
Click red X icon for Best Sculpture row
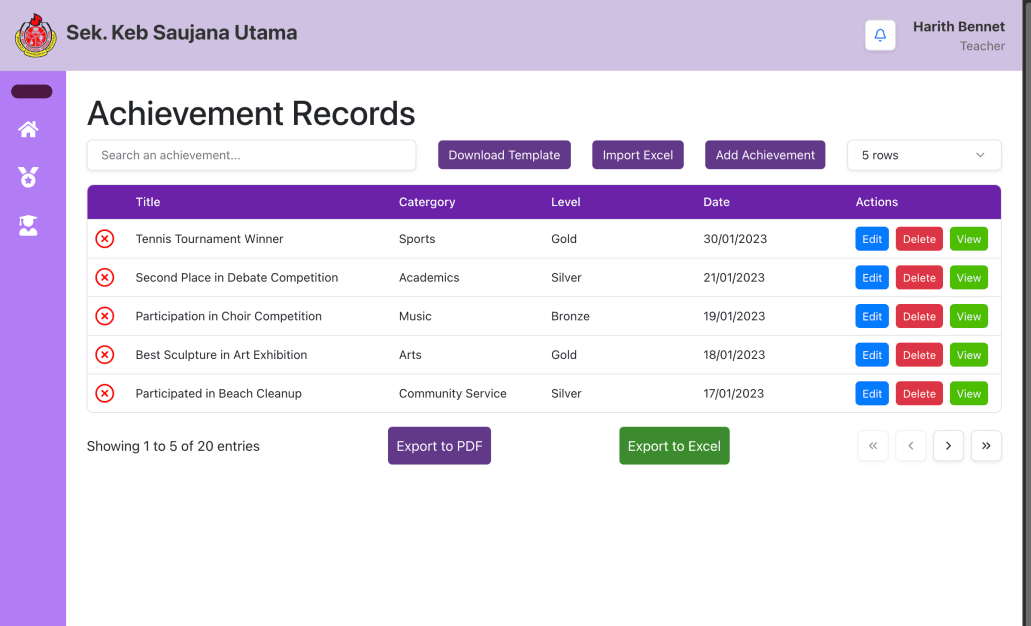(104, 355)
